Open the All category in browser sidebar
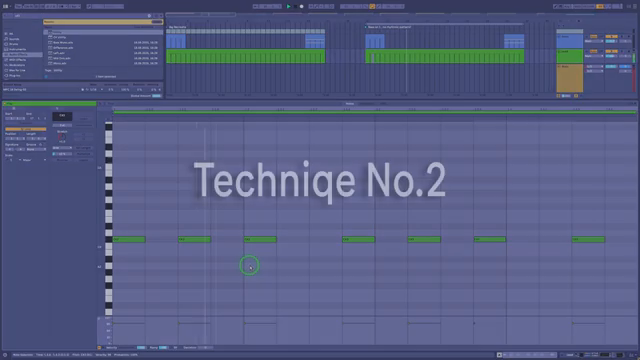Screen dimensions: 640x360 tap(11, 34)
